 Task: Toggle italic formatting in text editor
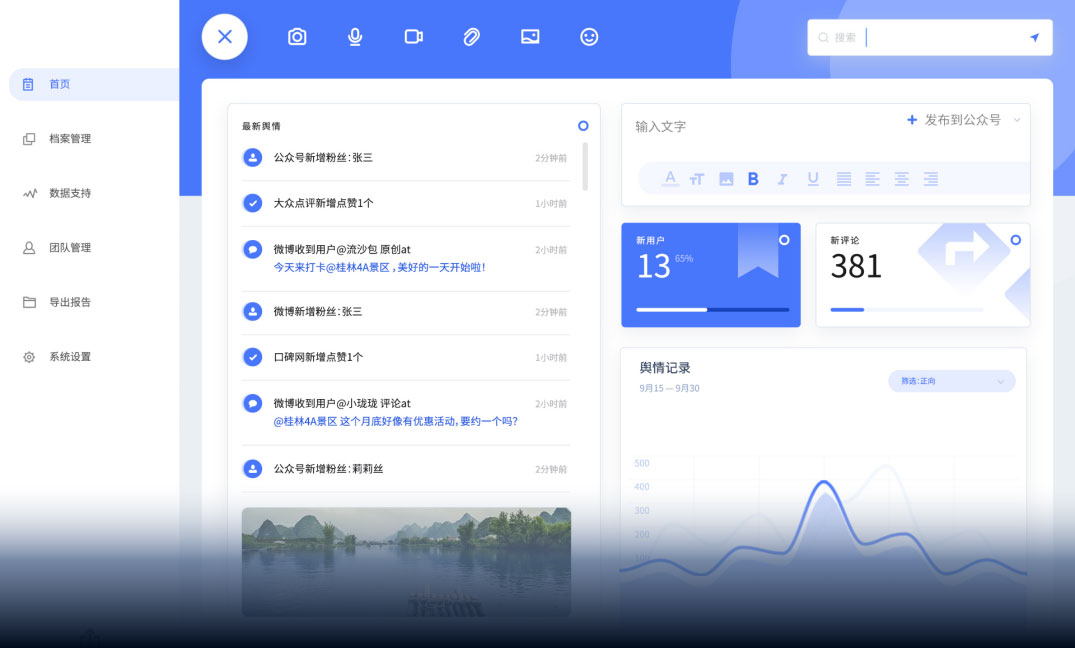pos(782,179)
